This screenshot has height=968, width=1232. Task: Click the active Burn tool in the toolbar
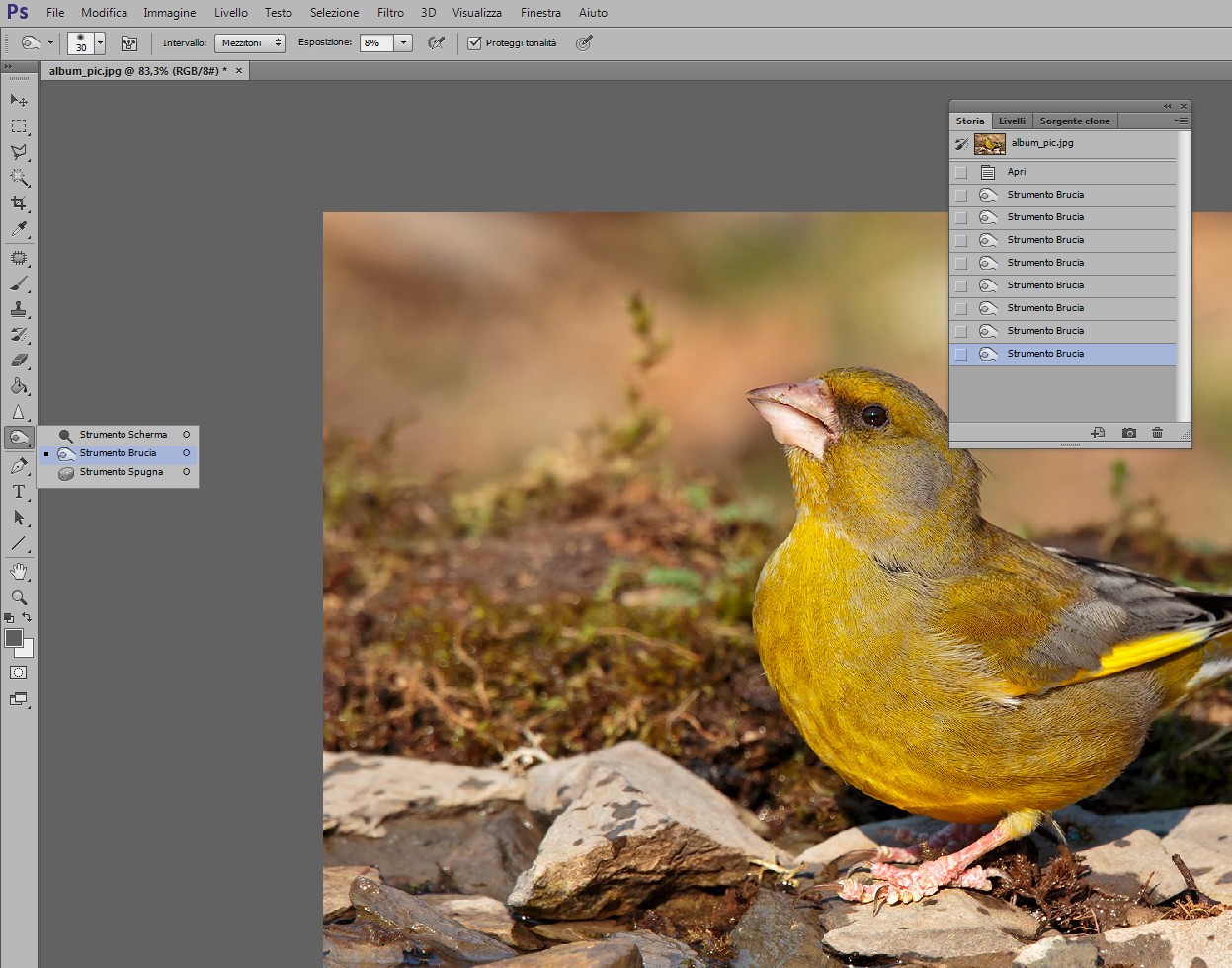[x=19, y=438]
